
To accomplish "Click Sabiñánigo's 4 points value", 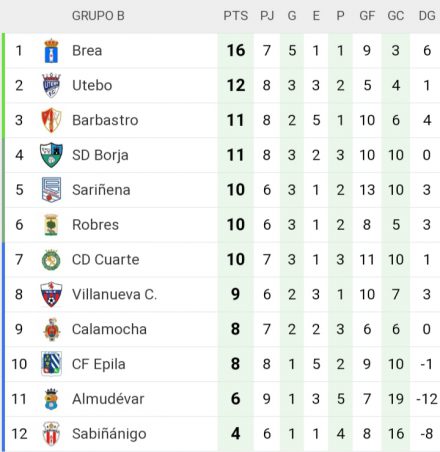I will tap(235, 434).
